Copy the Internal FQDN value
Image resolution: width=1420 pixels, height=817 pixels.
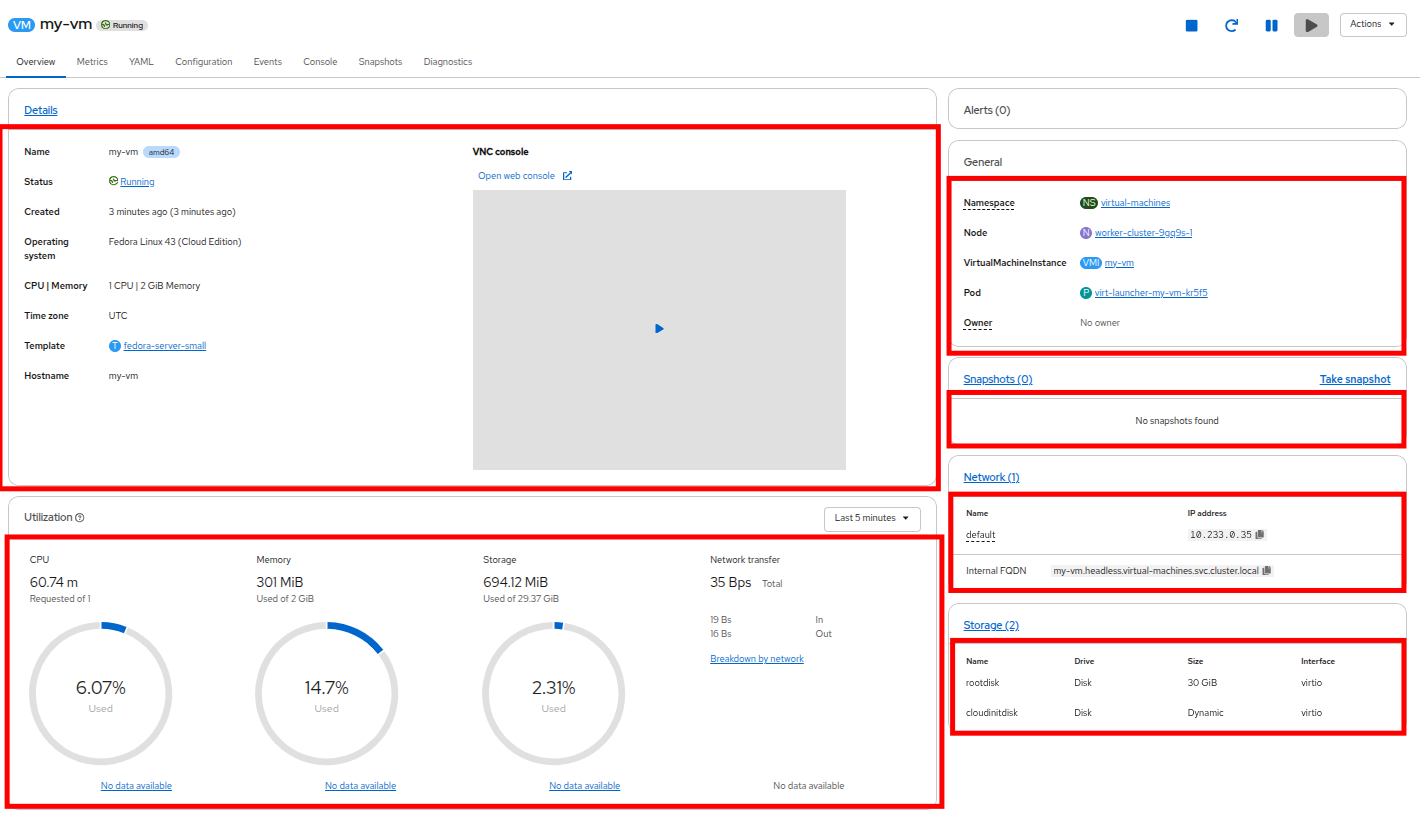[1267, 570]
